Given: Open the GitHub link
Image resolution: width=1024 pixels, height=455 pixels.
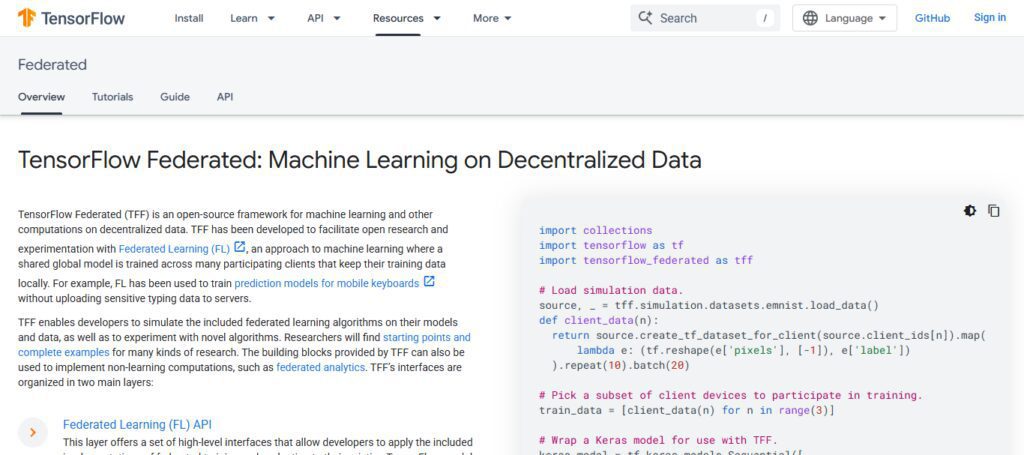Looking at the screenshot, I should tap(932, 18).
